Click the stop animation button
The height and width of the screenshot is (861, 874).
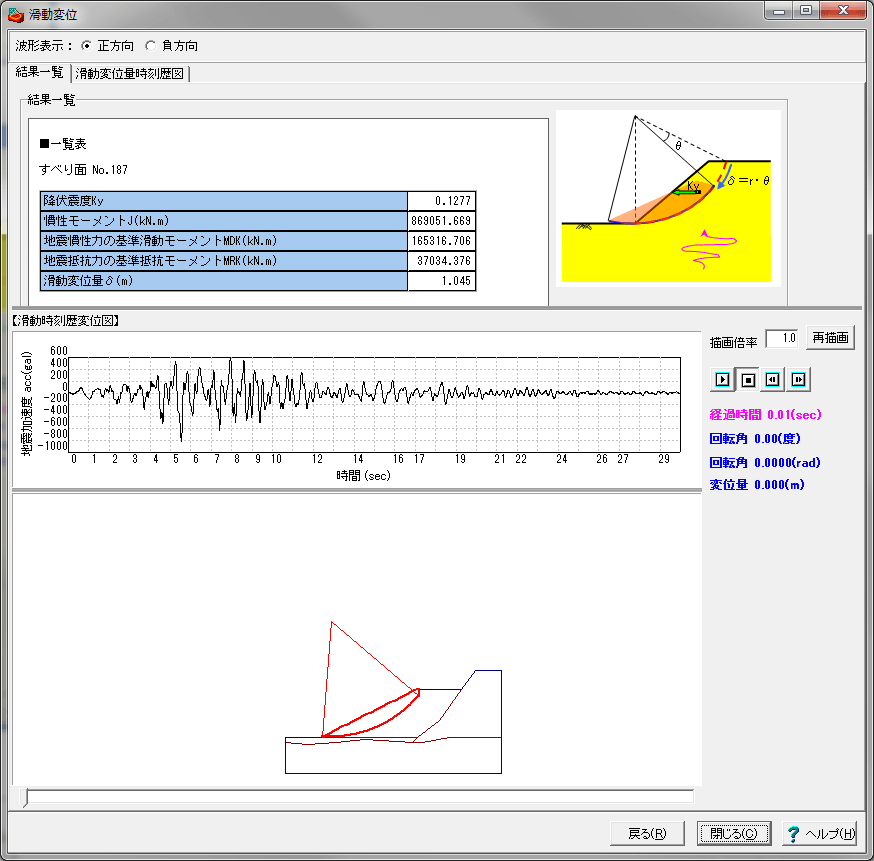[748, 380]
